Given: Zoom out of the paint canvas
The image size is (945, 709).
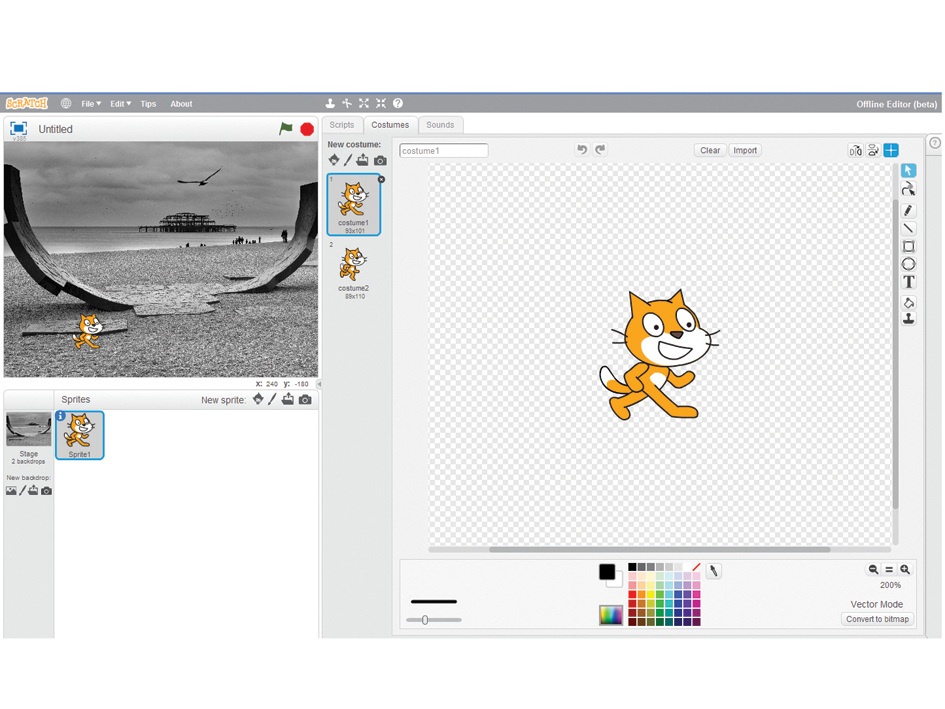Looking at the screenshot, I should pos(873,569).
